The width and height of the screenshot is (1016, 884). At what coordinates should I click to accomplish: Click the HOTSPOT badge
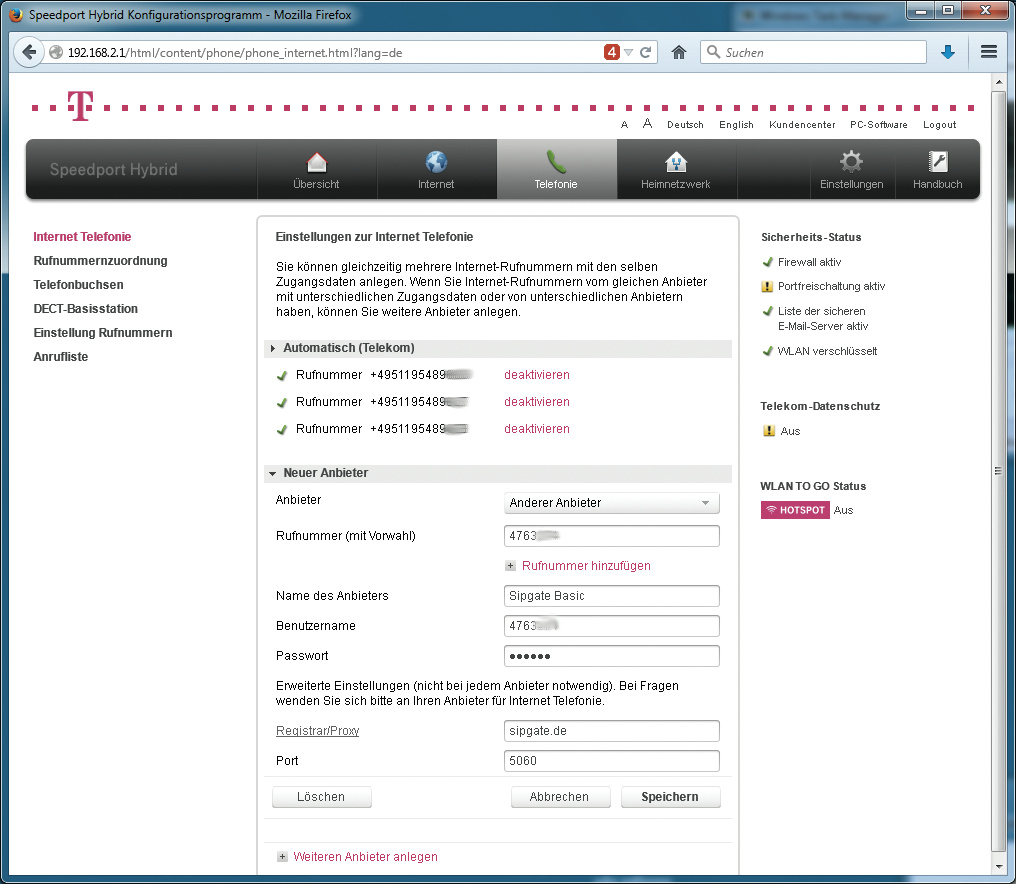[795, 510]
